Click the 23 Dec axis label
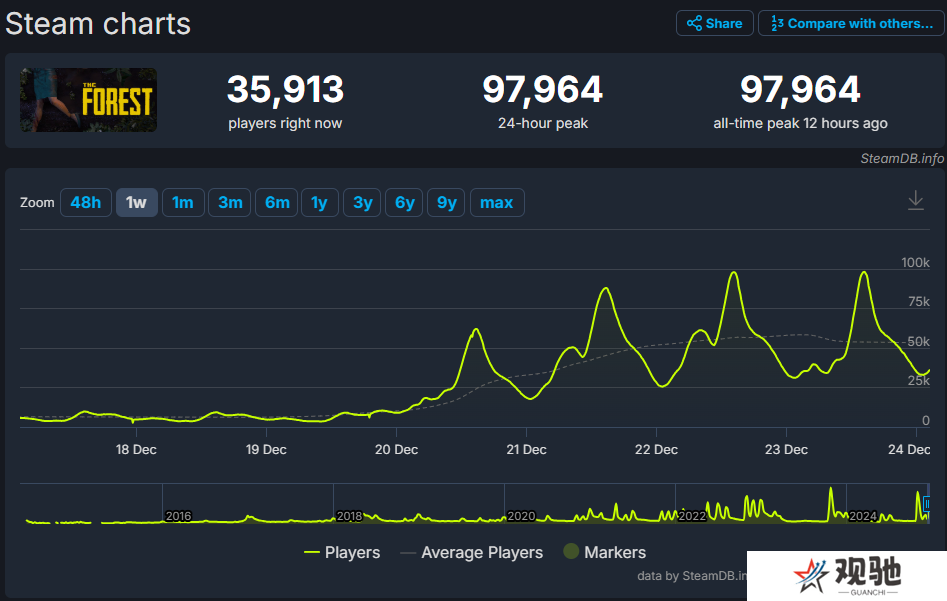Screen dimensions: 947x601 pyautogui.click(x=786, y=449)
